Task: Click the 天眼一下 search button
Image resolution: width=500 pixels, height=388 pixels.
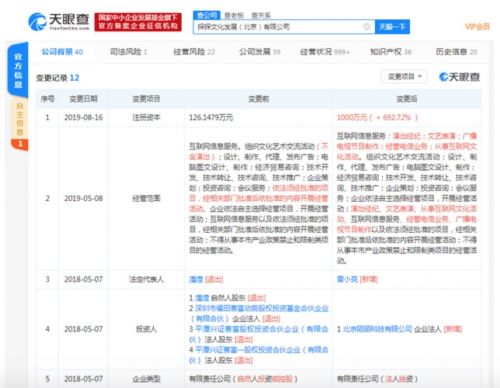Action: pyautogui.click(x=392, y=27)
